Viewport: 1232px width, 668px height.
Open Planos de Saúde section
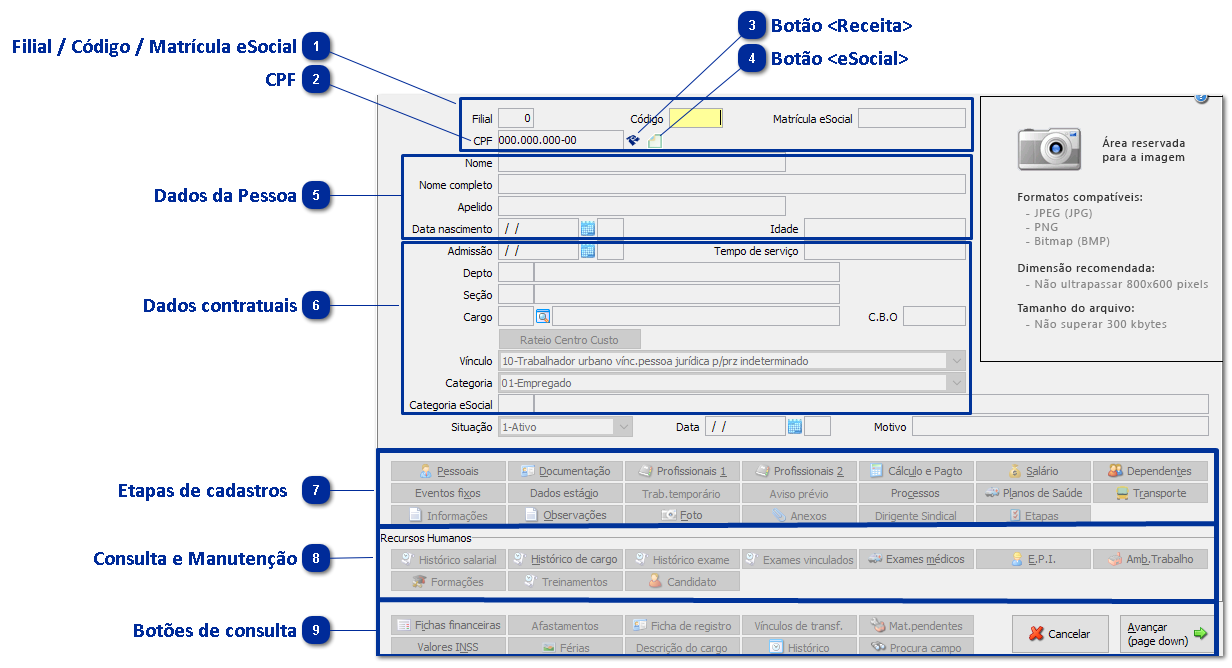1033,493
